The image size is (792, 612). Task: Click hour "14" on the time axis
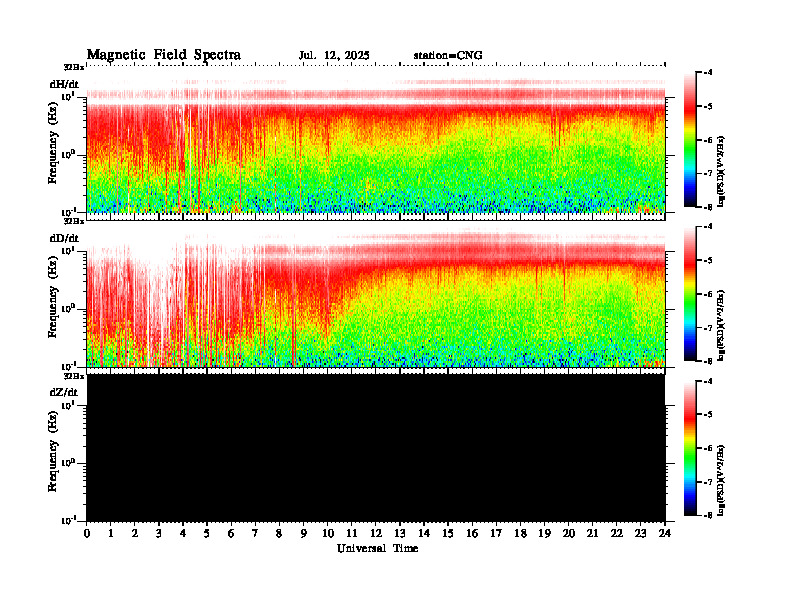(424, 533)
